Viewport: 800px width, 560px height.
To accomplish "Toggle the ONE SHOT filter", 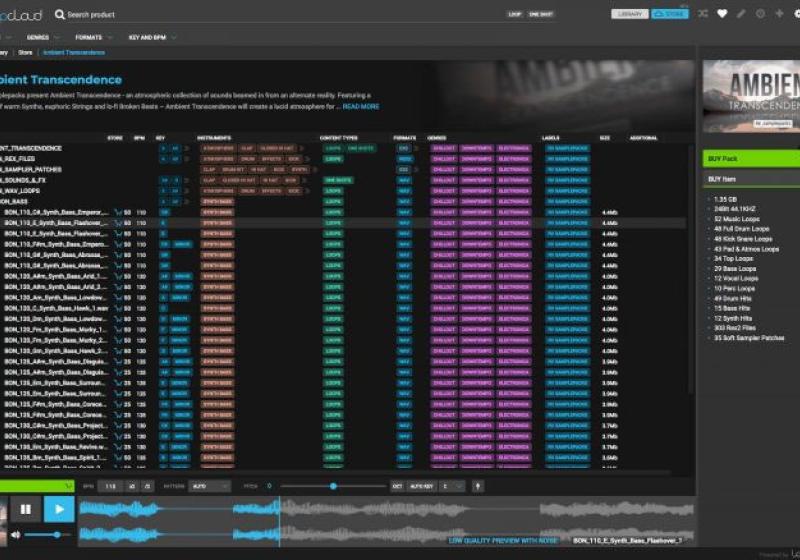I will tap(540, 15).
